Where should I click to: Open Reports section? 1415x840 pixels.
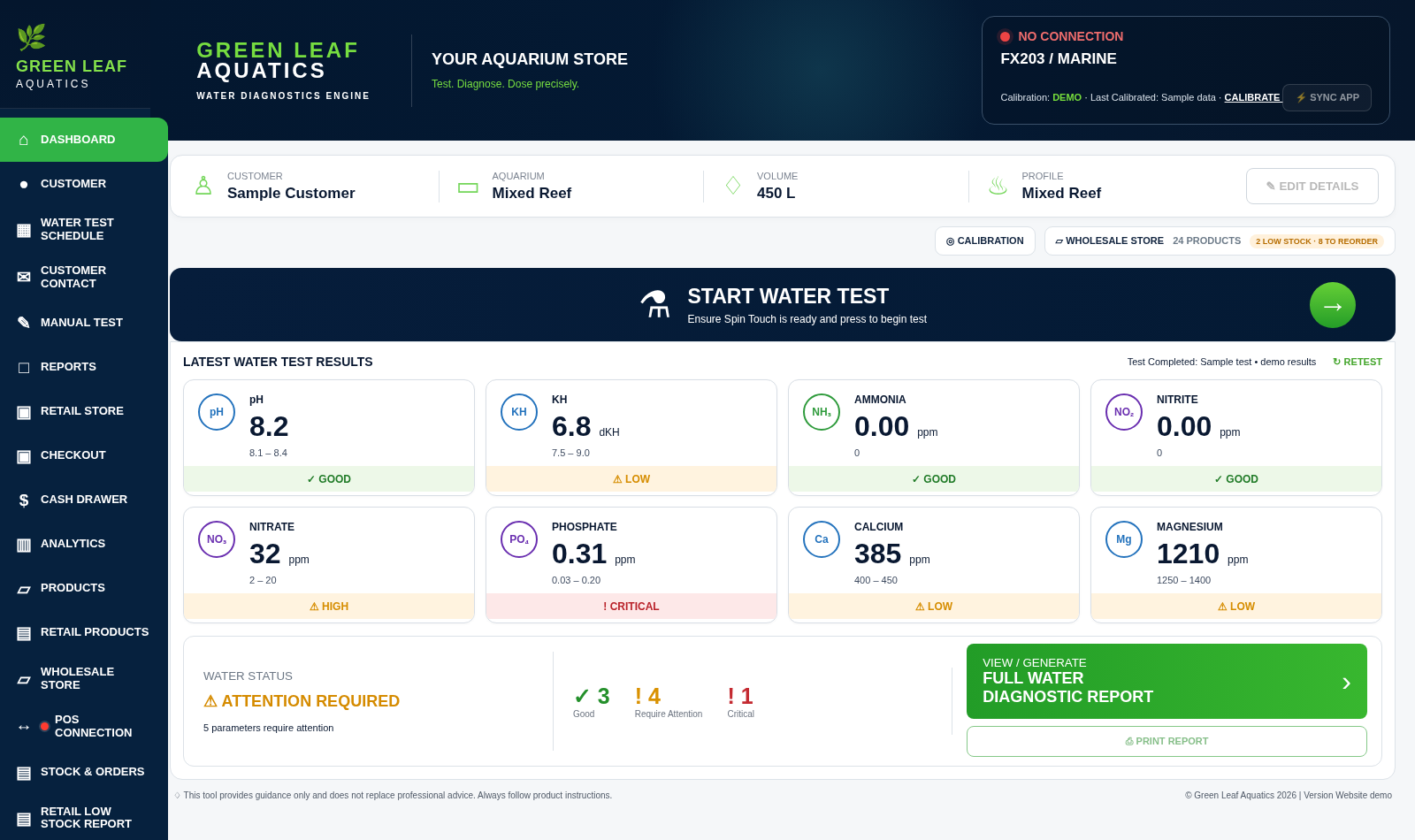[x=84, y=367]
